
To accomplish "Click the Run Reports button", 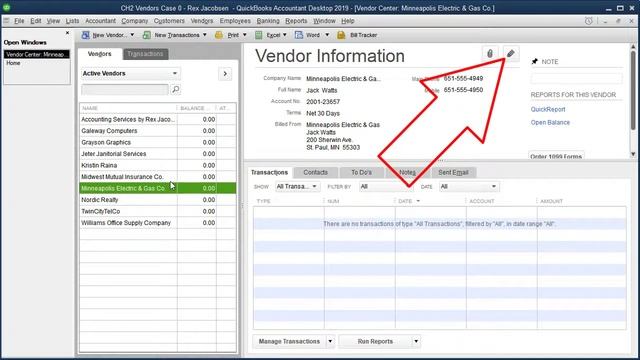I will click(375, 341).
